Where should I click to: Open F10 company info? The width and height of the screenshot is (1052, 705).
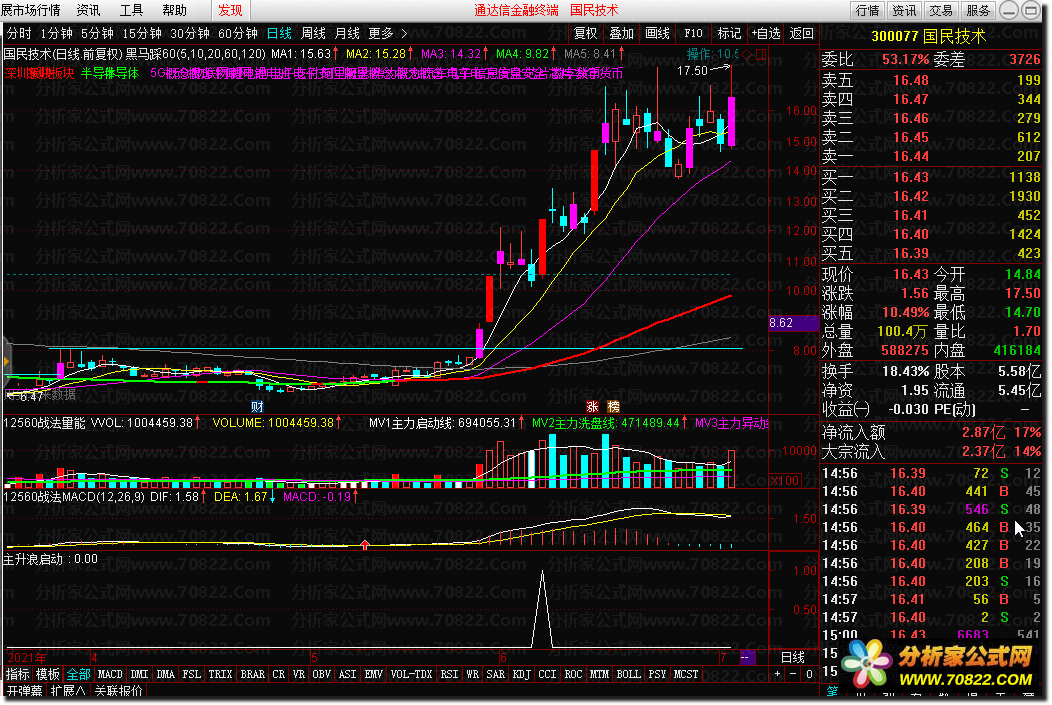(693, 33)
